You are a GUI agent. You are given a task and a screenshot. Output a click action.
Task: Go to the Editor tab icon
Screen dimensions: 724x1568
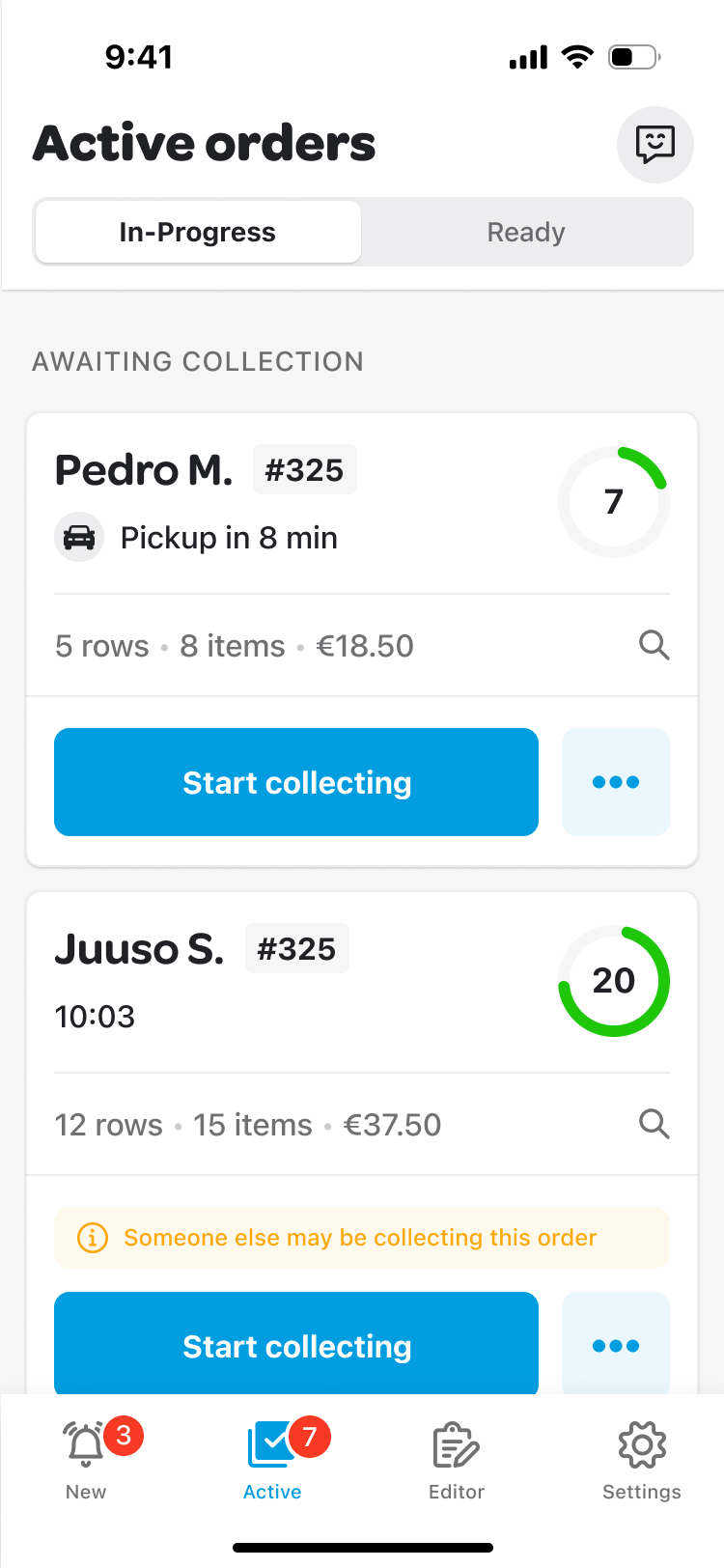coord(456,1446)
